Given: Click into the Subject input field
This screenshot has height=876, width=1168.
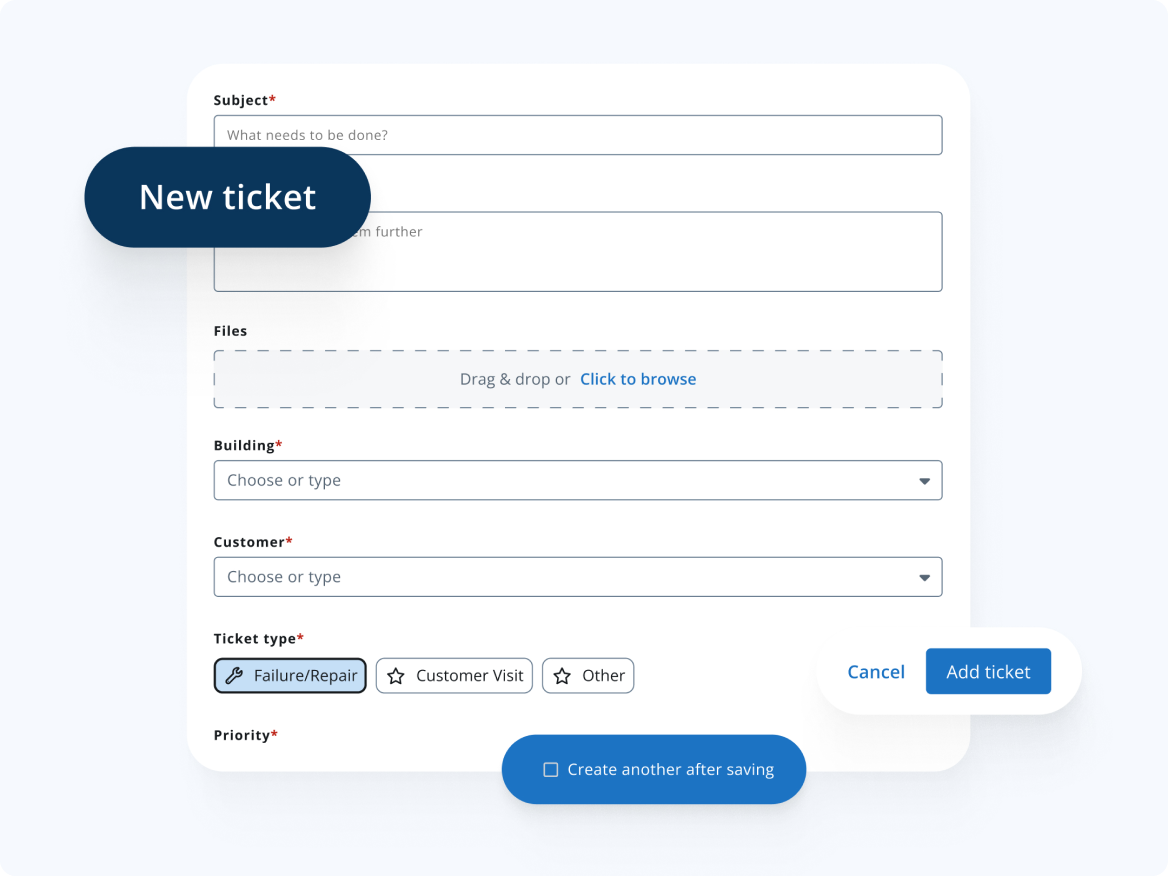Looking at the screenshot, I should [578, 135].
